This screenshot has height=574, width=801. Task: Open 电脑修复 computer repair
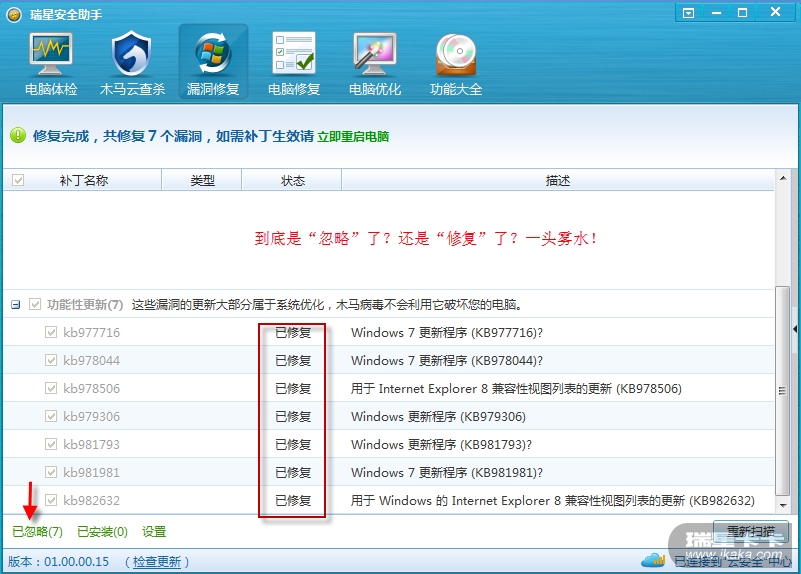coord(294,64)
